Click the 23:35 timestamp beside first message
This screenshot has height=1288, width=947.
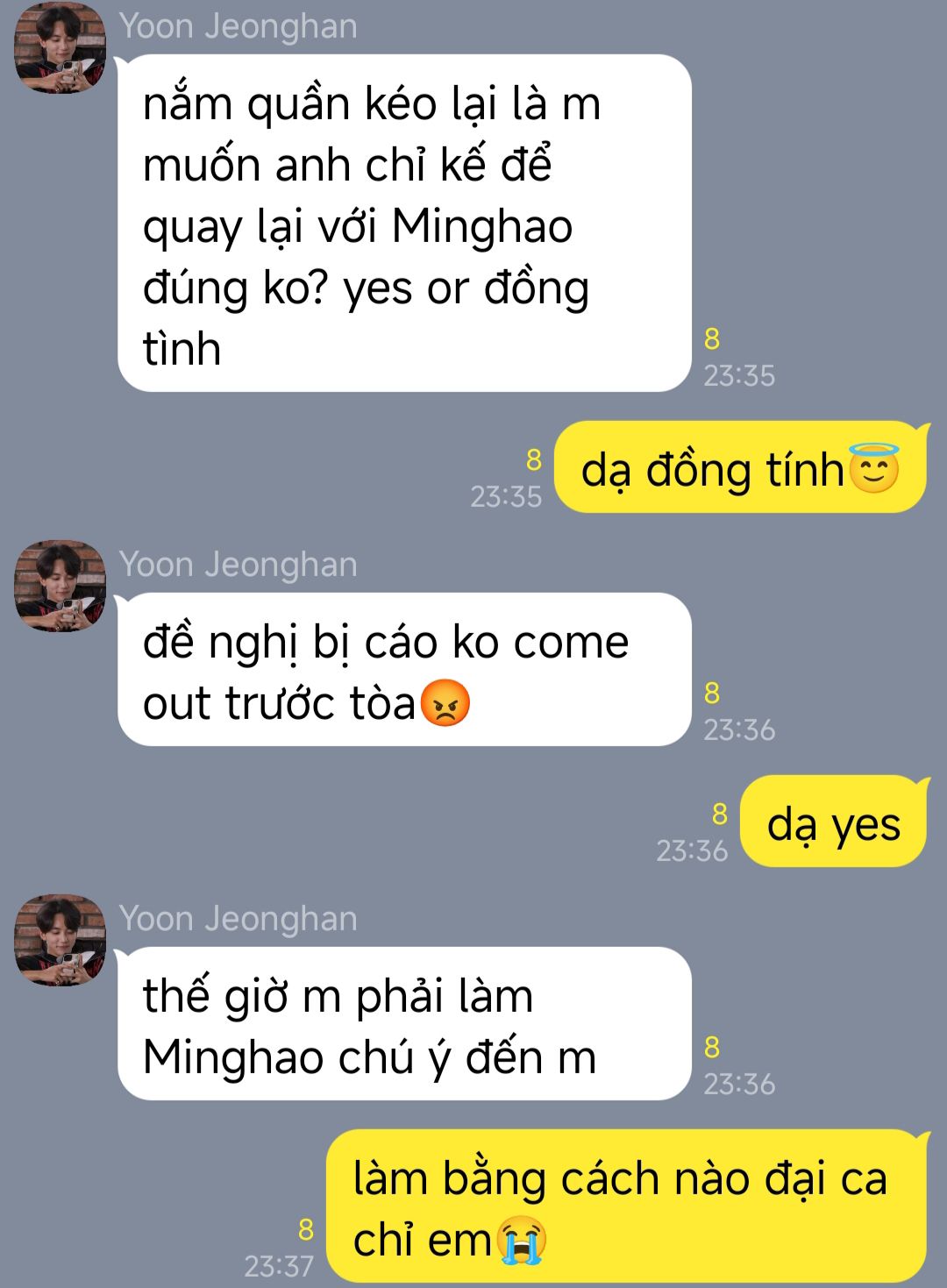[x=739, y=376]
